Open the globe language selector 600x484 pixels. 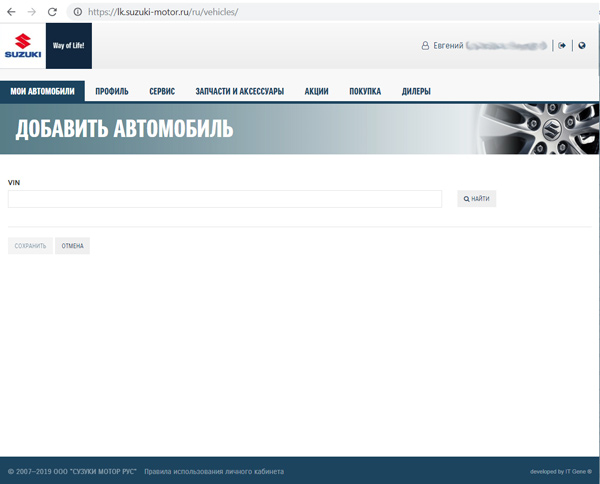[582, 45]
